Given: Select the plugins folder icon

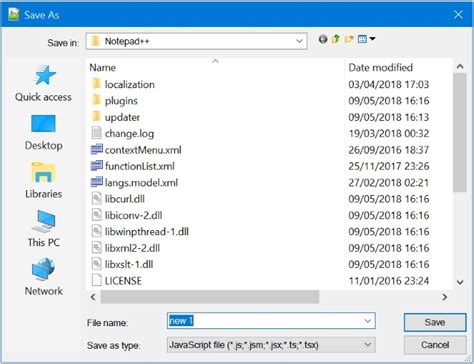Looking at the screenshot, I should (96, 100).
